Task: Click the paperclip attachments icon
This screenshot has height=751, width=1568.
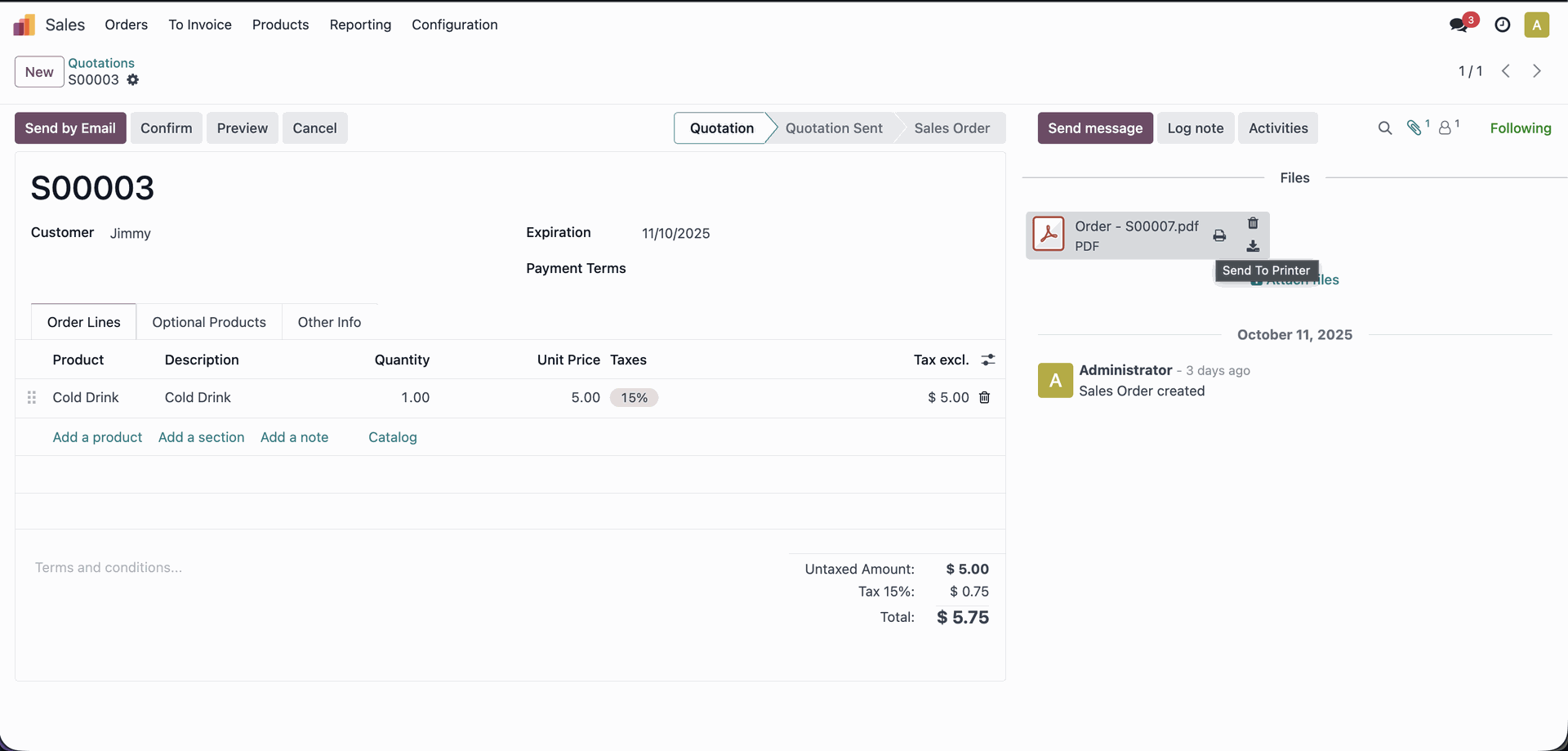Action: [1415, 127]
